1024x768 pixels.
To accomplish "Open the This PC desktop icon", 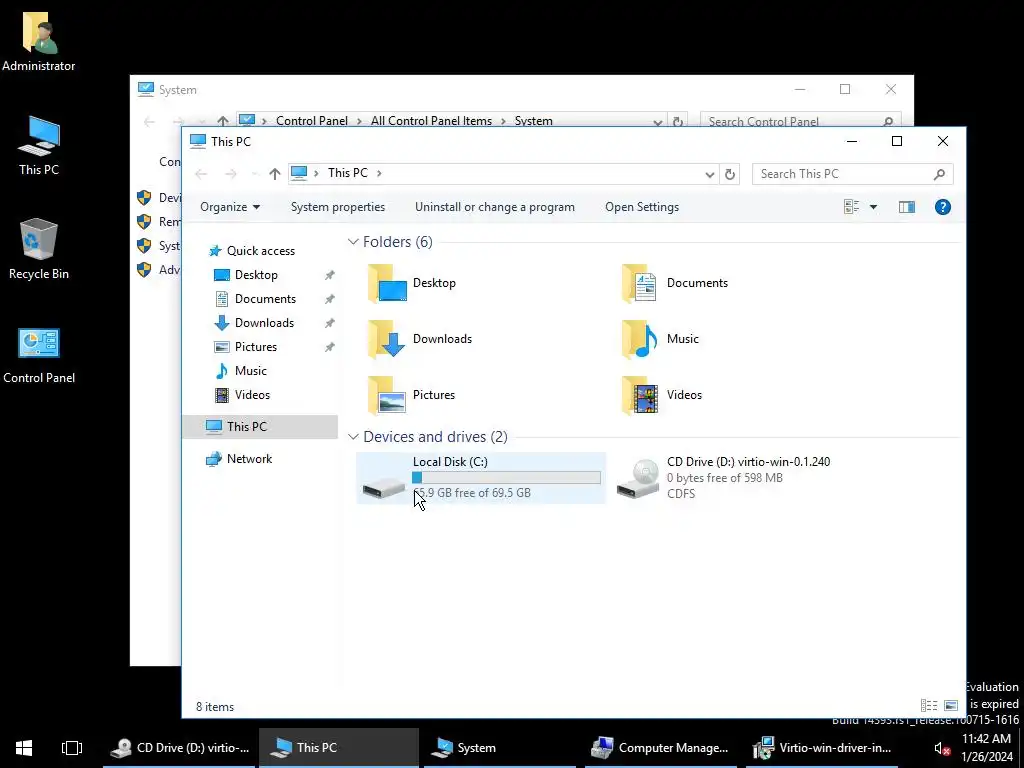I will pos(39,145).
